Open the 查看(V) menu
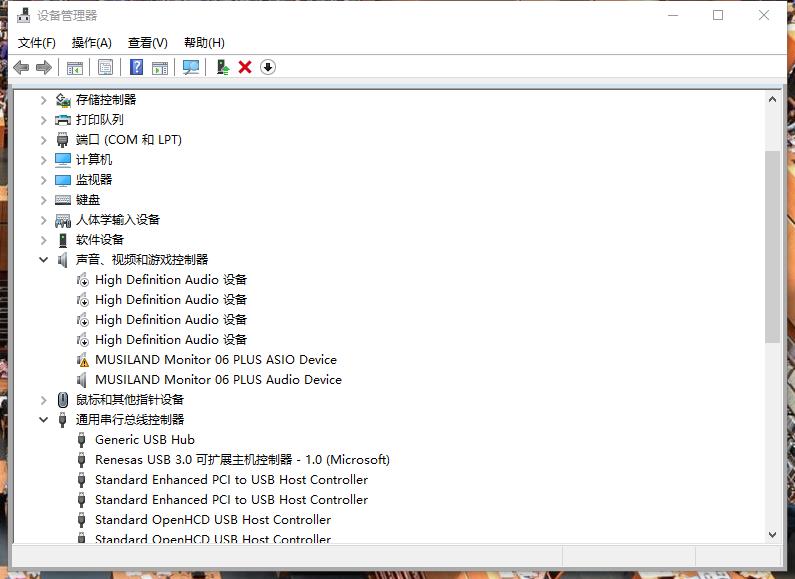Viewport: 795px width, 579px height. [147, 42]
